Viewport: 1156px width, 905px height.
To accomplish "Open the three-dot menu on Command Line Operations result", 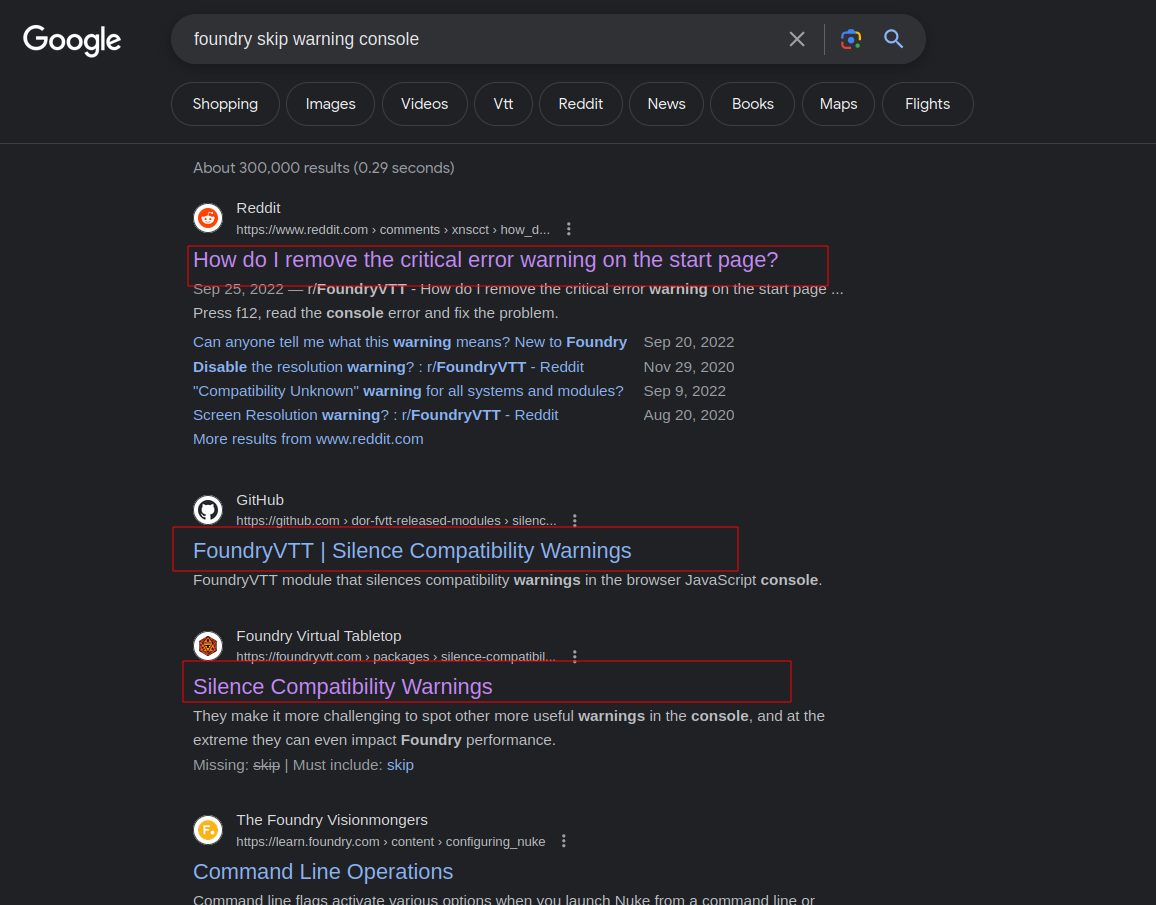I will (x=563, y=841).
